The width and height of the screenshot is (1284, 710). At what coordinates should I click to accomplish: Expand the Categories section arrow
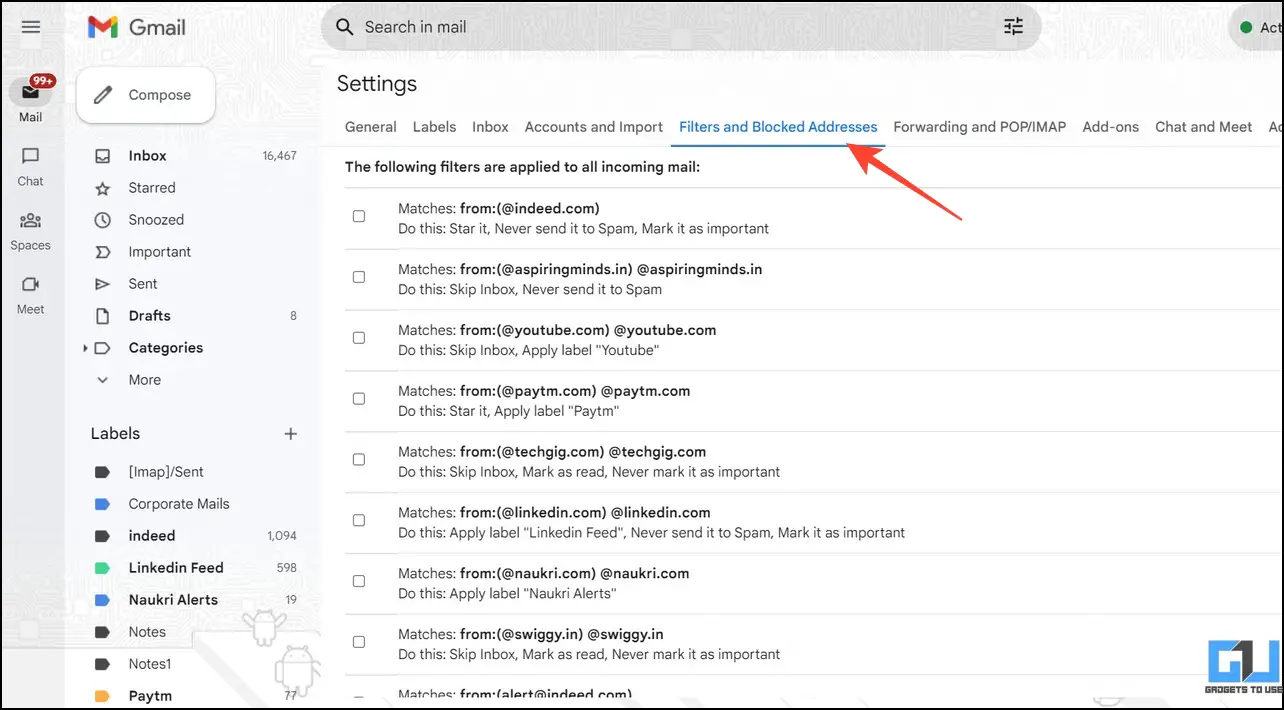85,348
